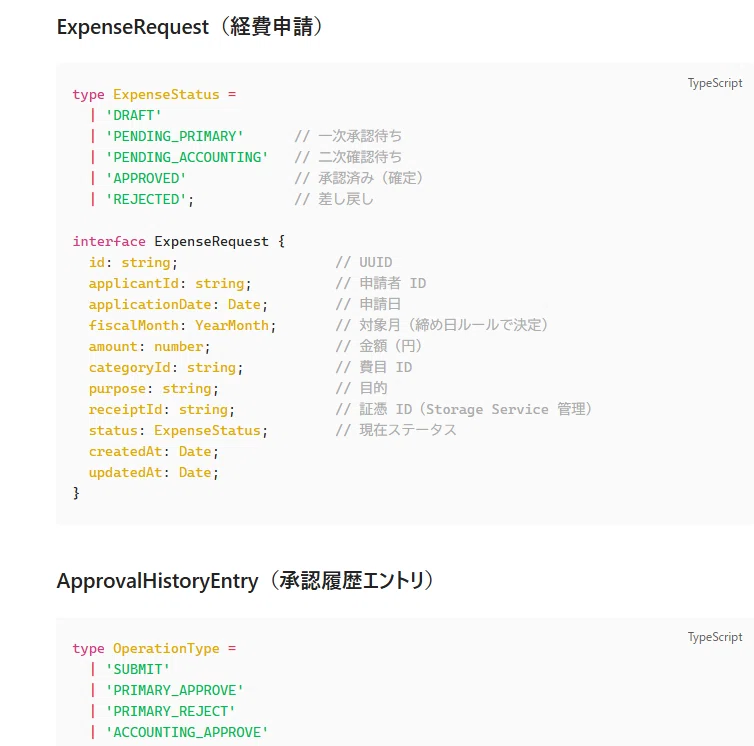754x746 pixels.
Task: Click the 'amount: number;' field
Action: point(150,347)
